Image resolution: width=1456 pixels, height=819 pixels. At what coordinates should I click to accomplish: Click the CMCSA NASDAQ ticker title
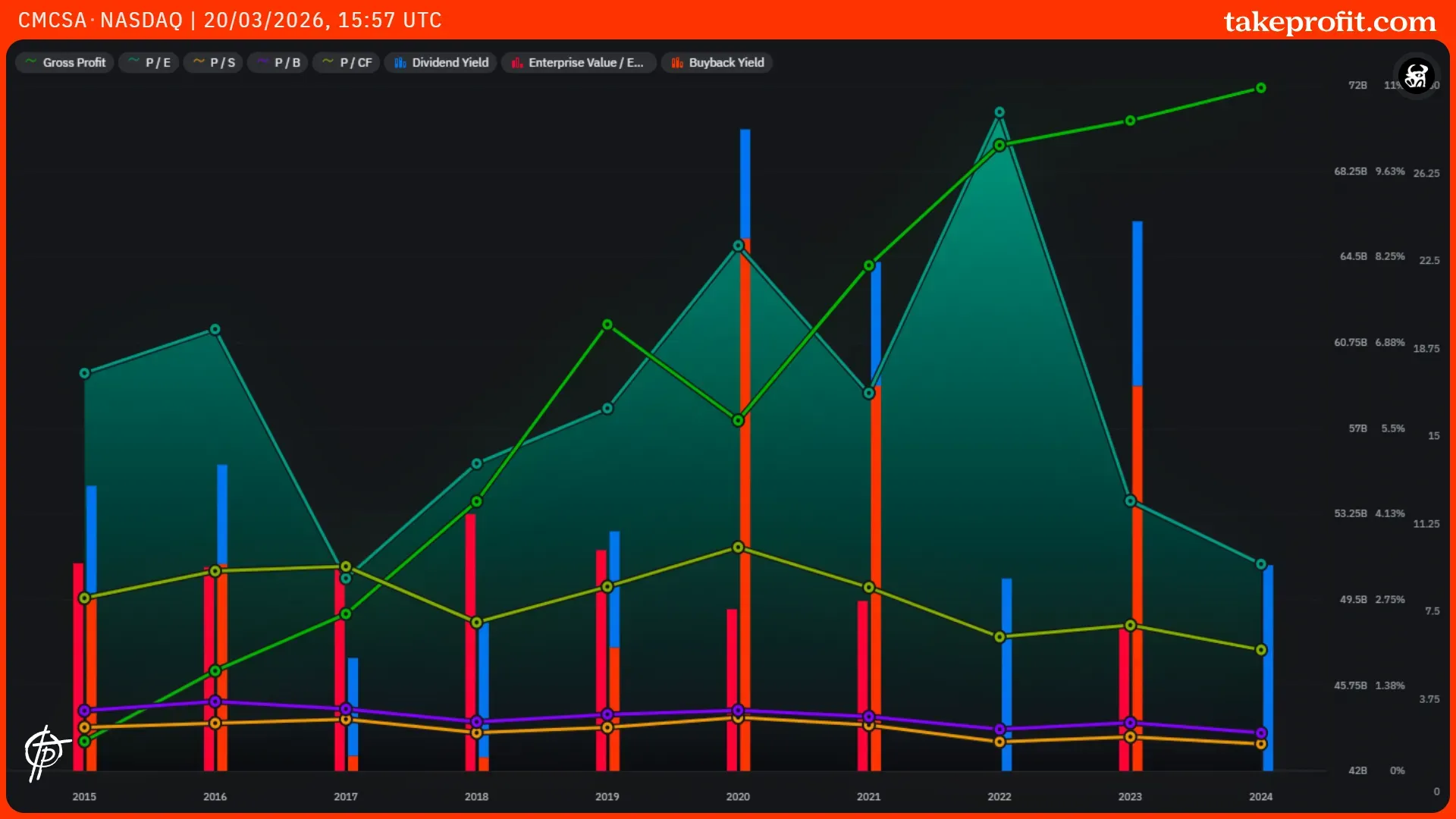(100, 20)
